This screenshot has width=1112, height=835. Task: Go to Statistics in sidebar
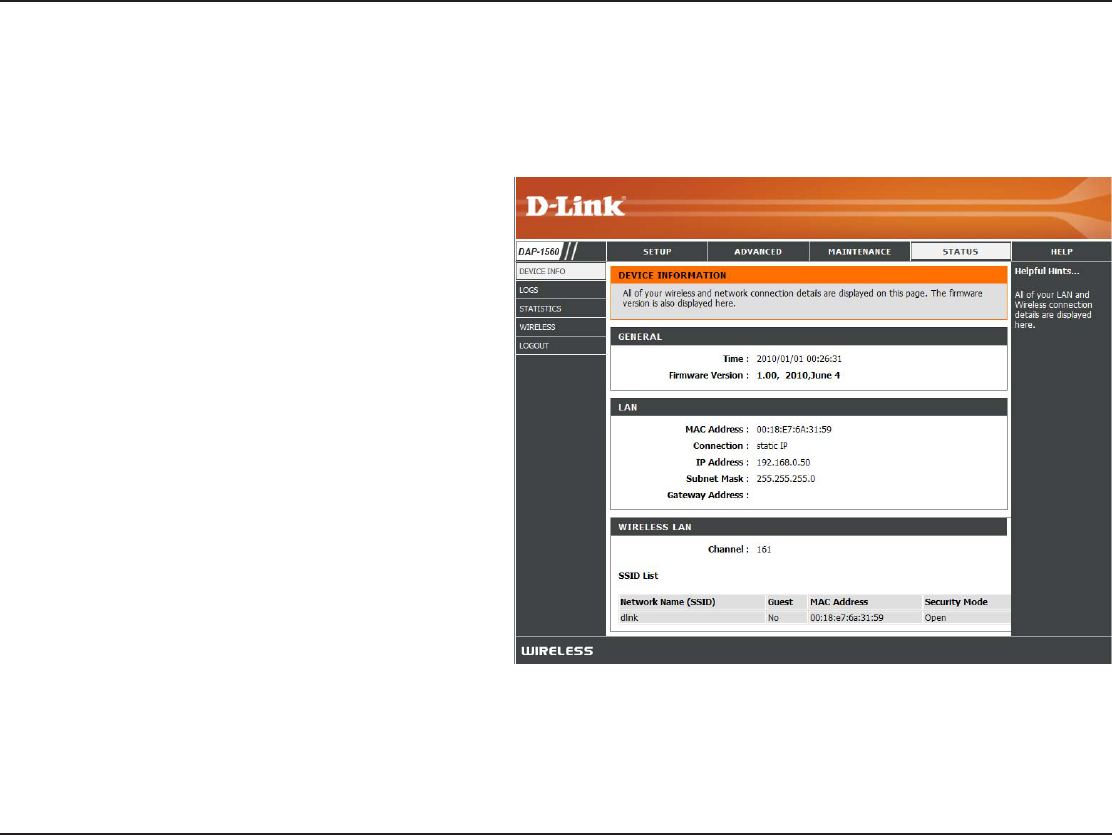(560, 309)
